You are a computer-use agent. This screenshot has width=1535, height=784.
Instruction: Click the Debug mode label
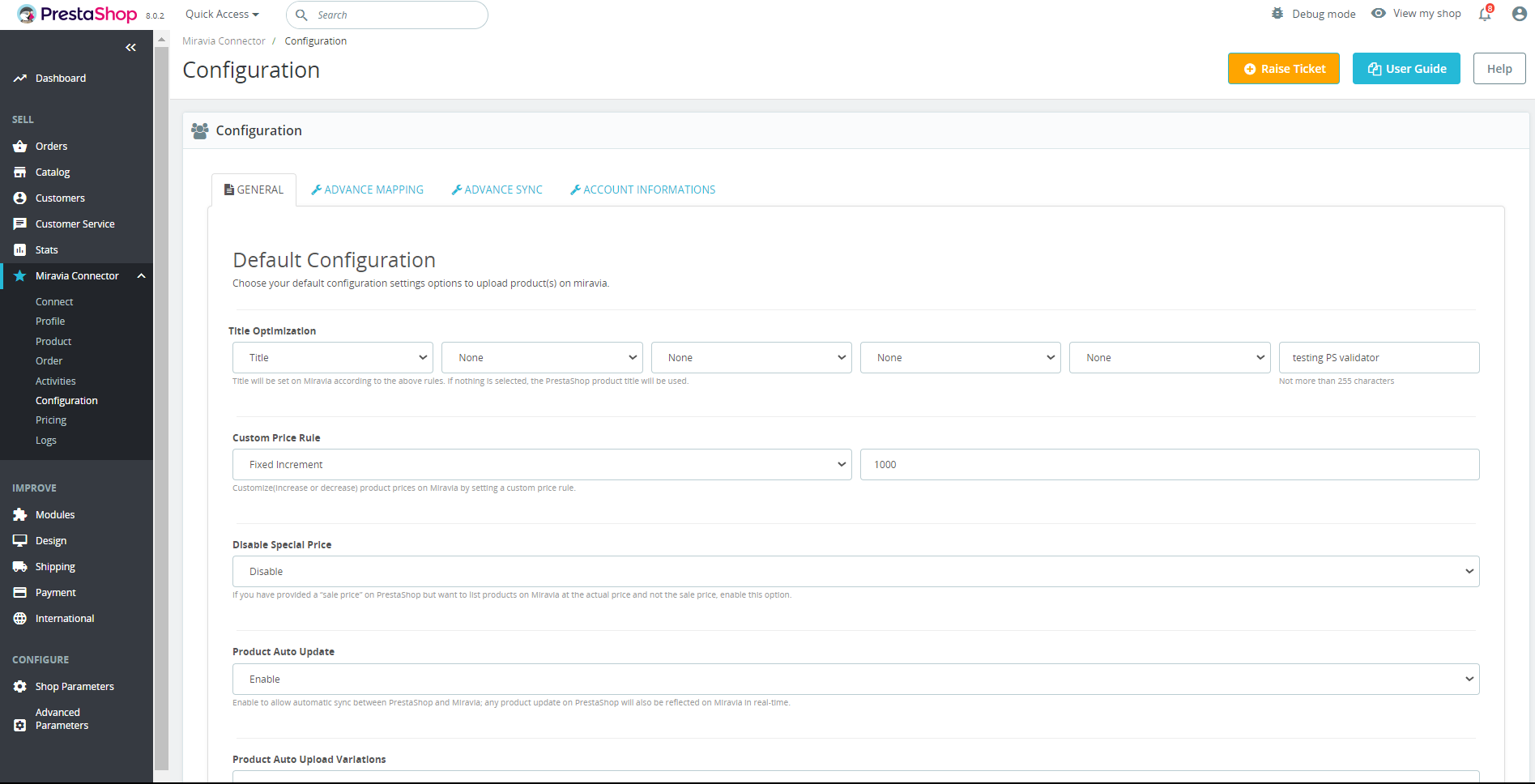pos(1324,15)
